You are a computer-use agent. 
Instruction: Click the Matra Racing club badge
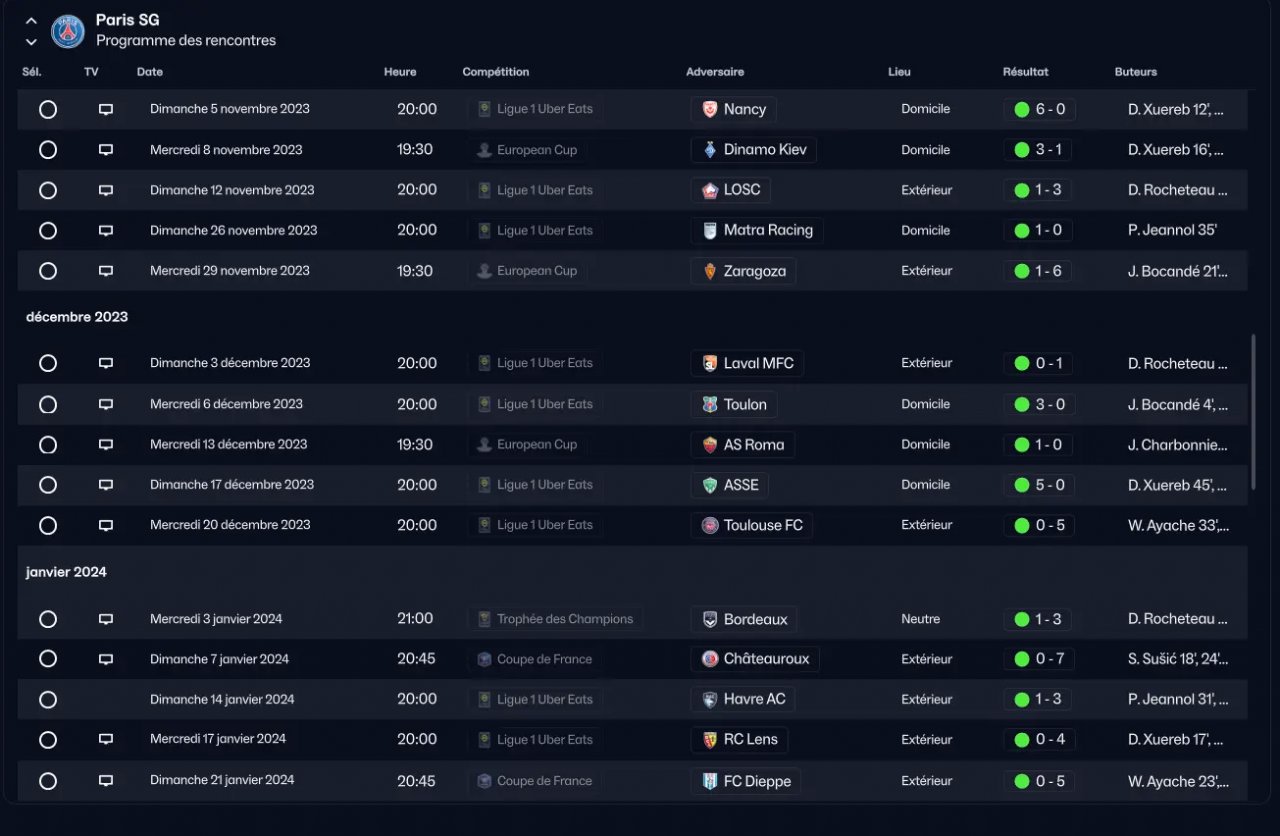coord(710,231)
